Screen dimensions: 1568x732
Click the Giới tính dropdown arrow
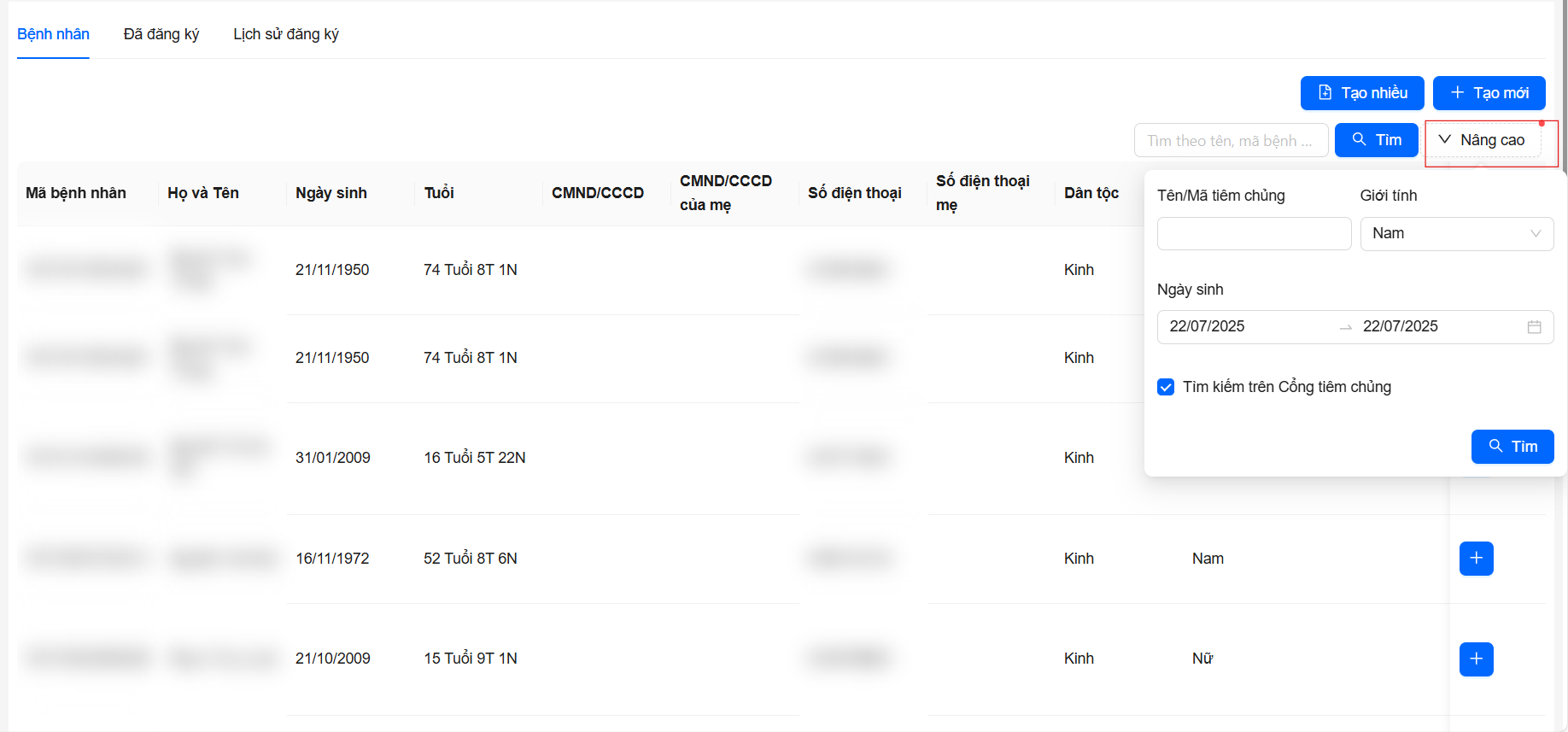coord(1536,233)
